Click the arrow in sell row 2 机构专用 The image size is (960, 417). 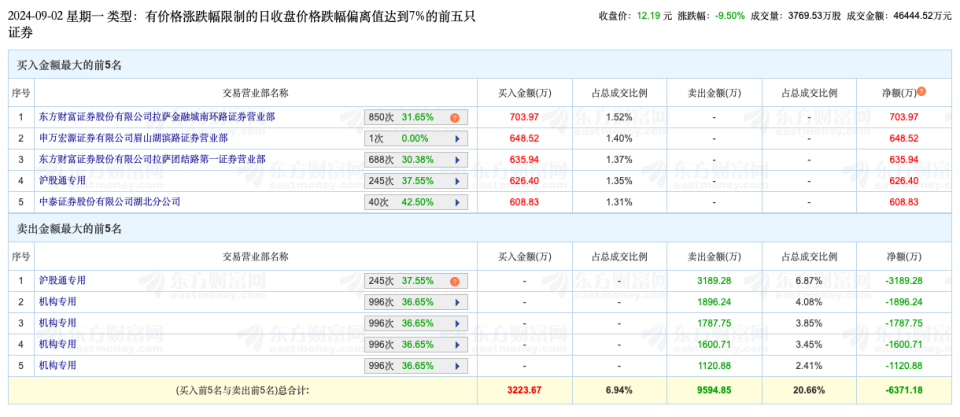(455, 302)
